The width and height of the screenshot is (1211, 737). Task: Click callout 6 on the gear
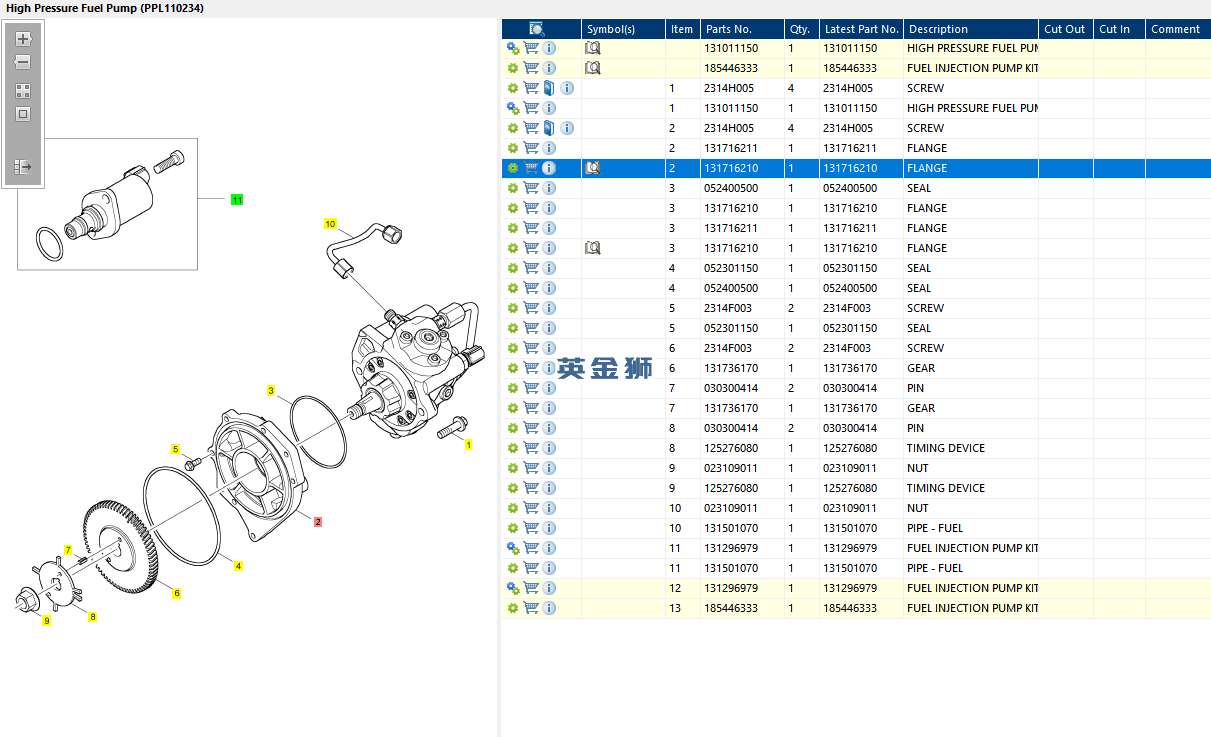(x=177, y=593)
